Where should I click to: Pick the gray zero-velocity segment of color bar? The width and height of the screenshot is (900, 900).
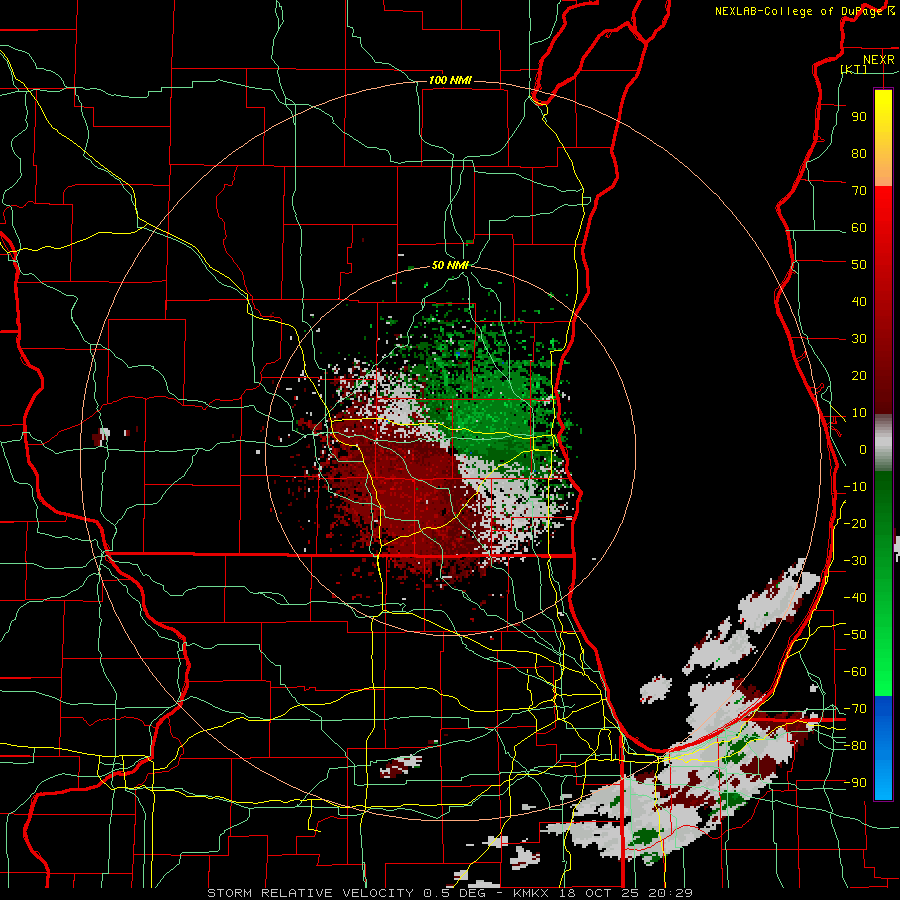[883, 443]
